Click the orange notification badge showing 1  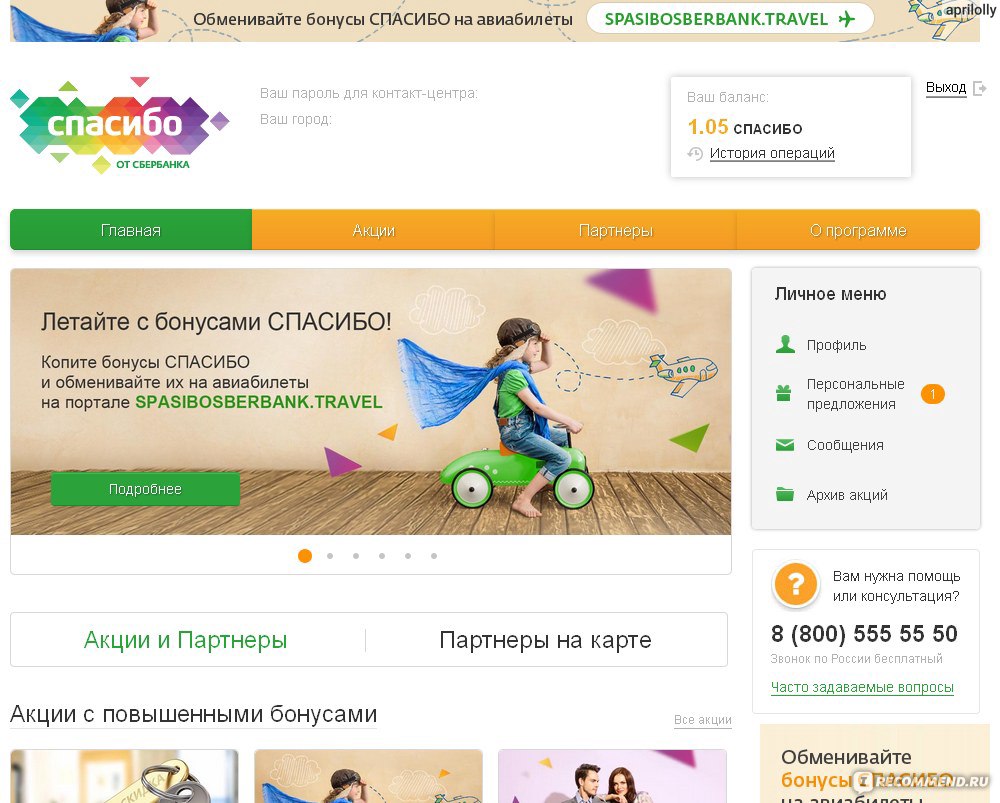click(932, 394)
